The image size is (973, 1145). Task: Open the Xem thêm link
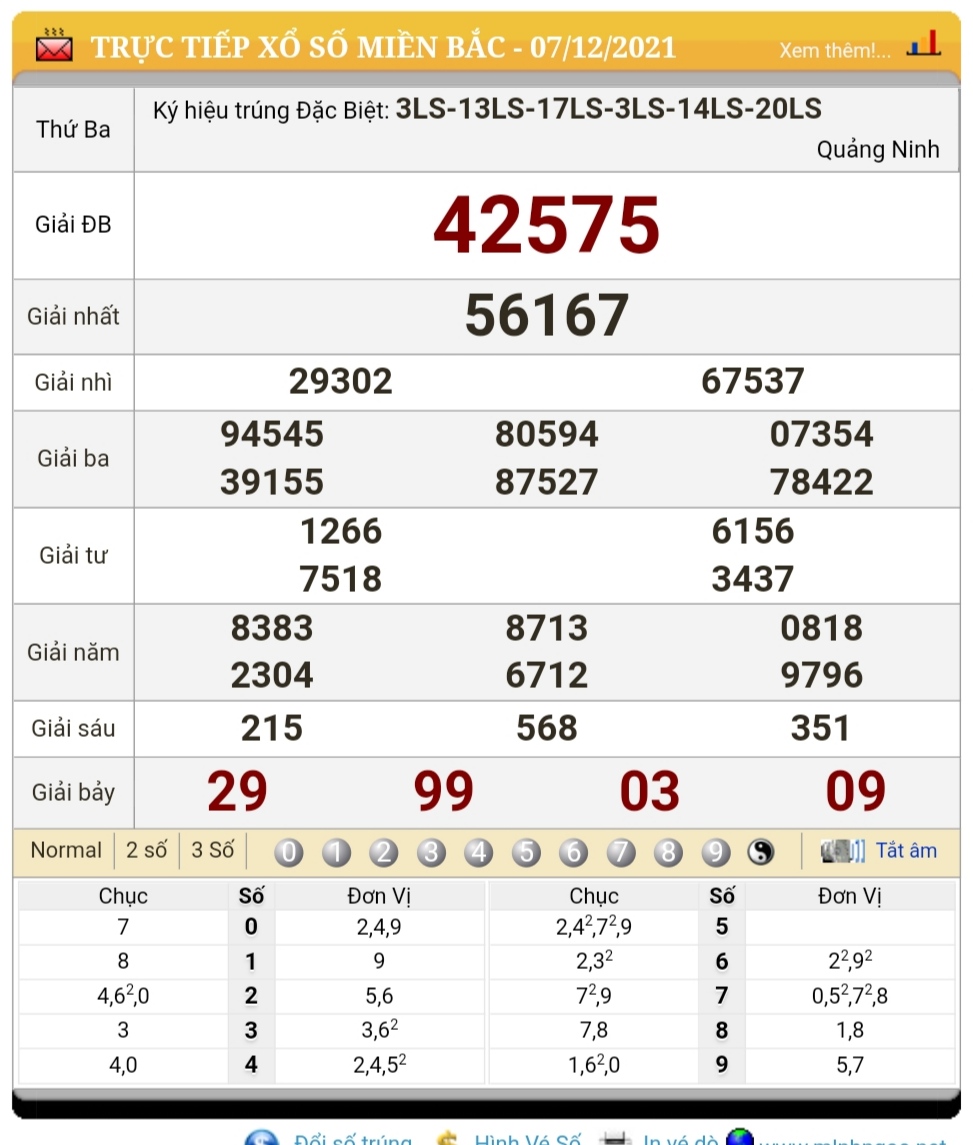click(x=834, y=50)
